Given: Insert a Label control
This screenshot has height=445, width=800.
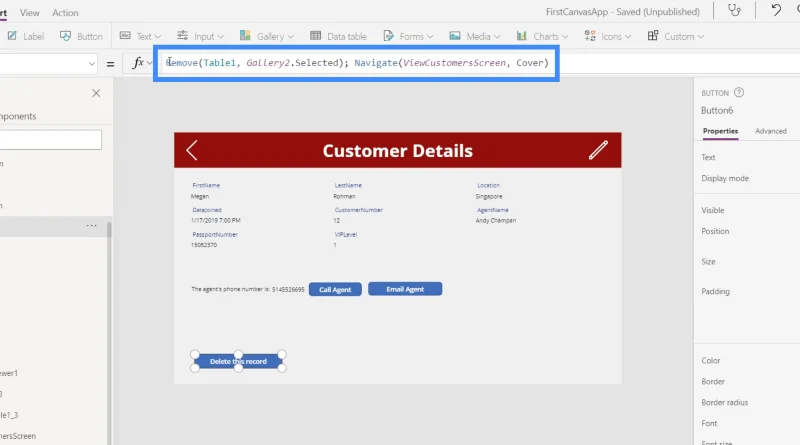Looking at the screenshot, I should coord(26,36).
